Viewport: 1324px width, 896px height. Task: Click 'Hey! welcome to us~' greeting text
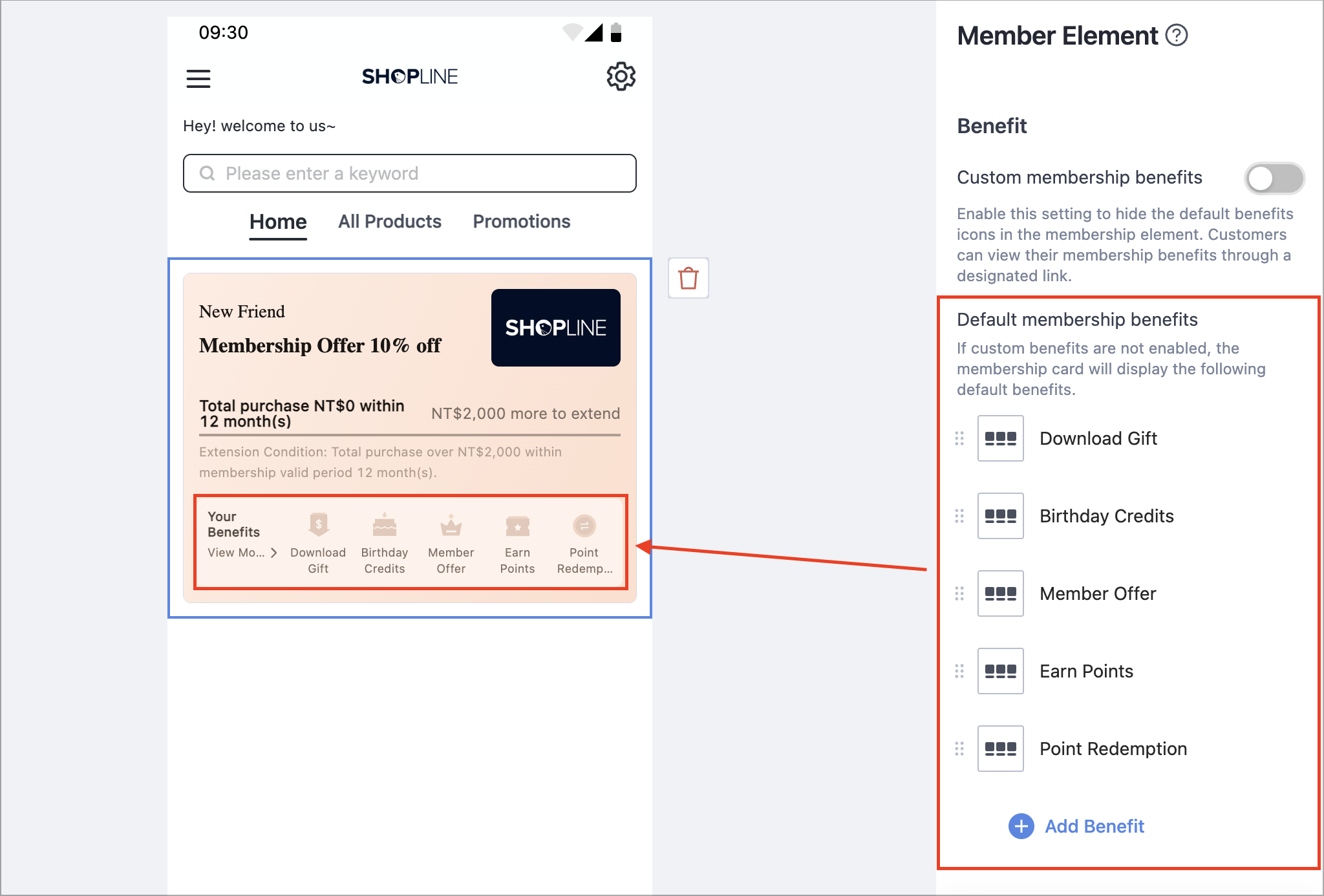pos(259,126)
